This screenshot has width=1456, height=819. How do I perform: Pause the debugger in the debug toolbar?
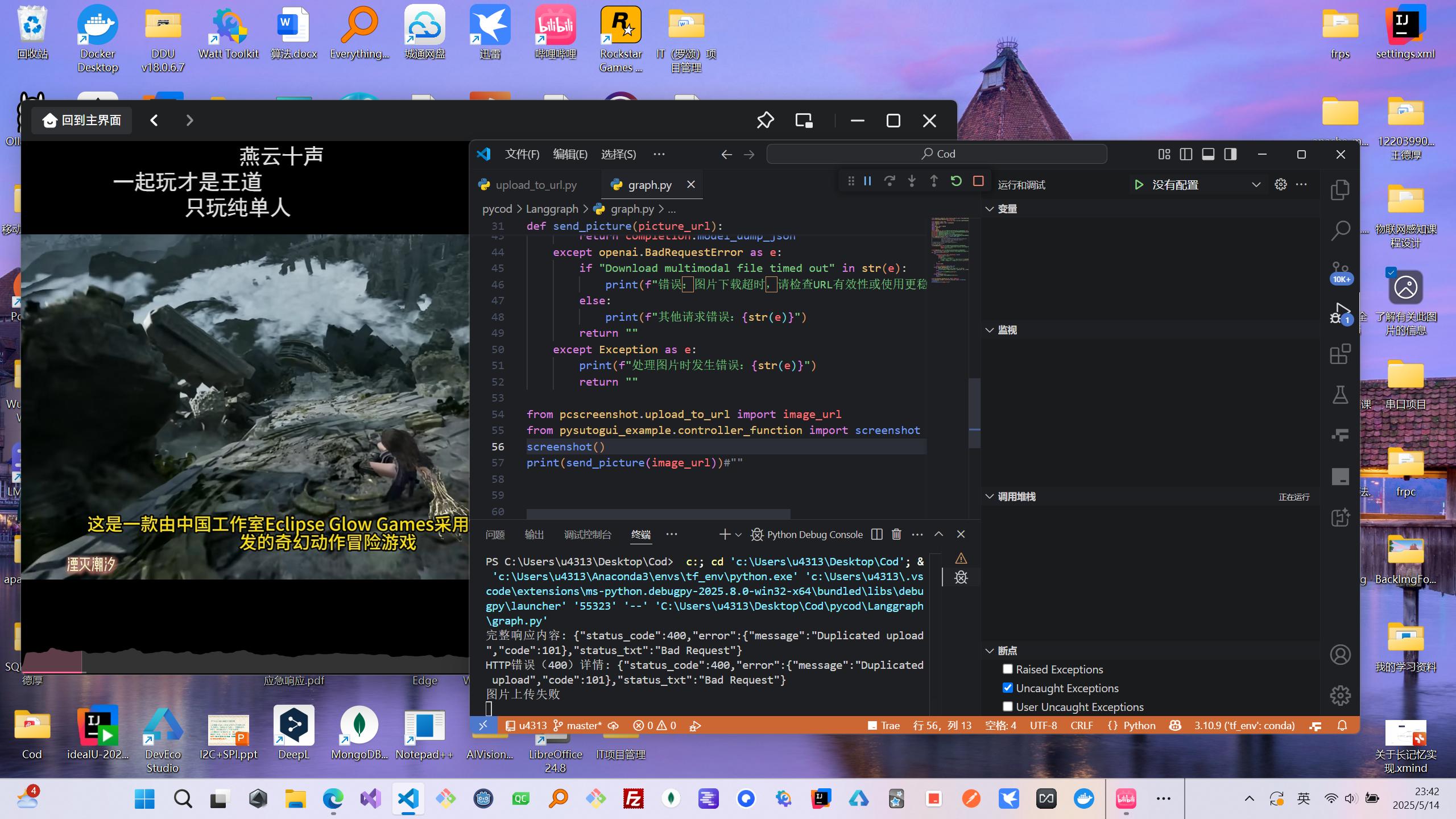(867, 181)
